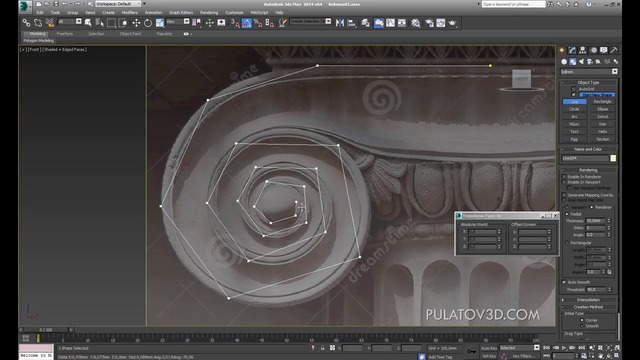The width and height of the screenshot is (640, 360).
Task: Click the Bind to Space Warp icon
Action: (x=49, y=23)
